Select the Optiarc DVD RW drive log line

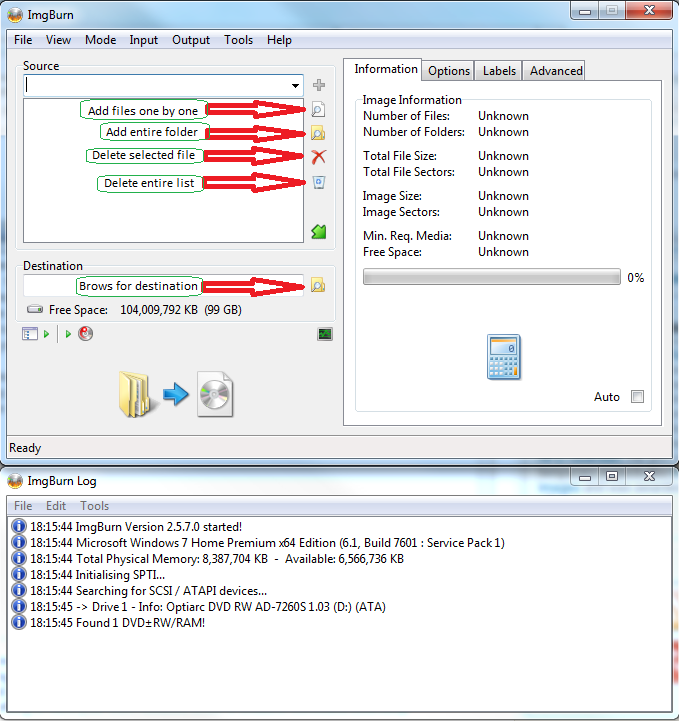click(x=208, y=607)
